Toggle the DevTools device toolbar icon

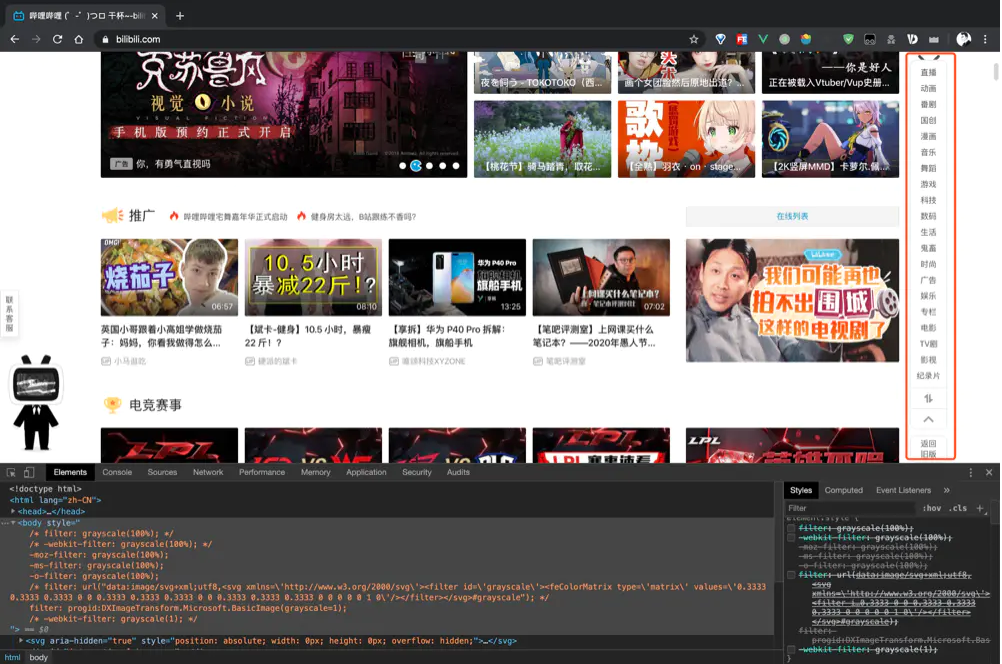click(x=29, y=472)
